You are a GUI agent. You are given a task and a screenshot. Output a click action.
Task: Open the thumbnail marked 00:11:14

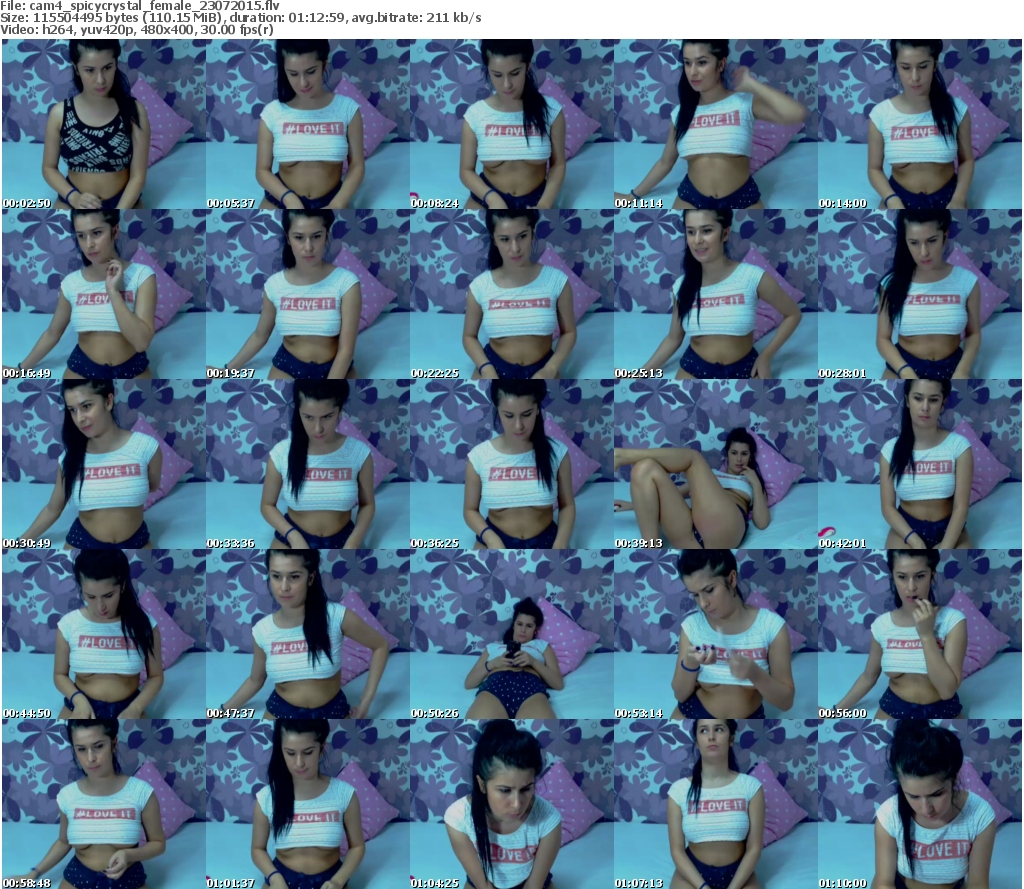pos(715,124)
